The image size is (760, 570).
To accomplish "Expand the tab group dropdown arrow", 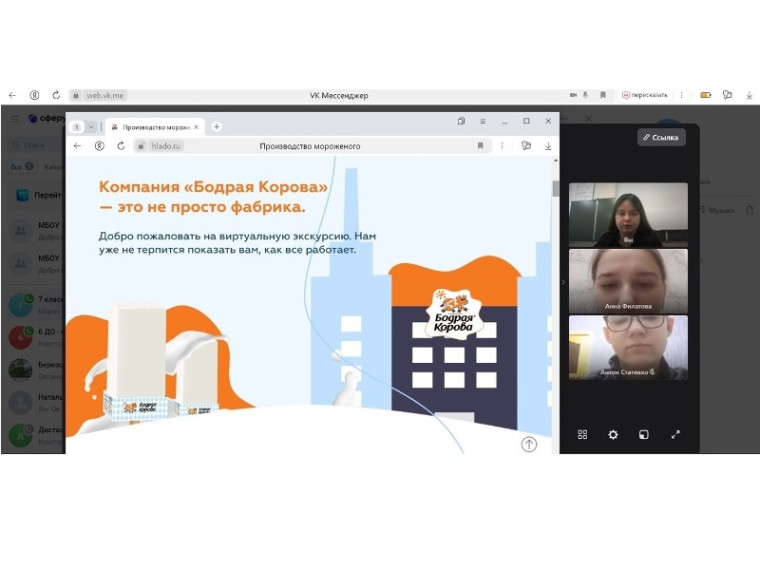I will (x=91, y=127).
